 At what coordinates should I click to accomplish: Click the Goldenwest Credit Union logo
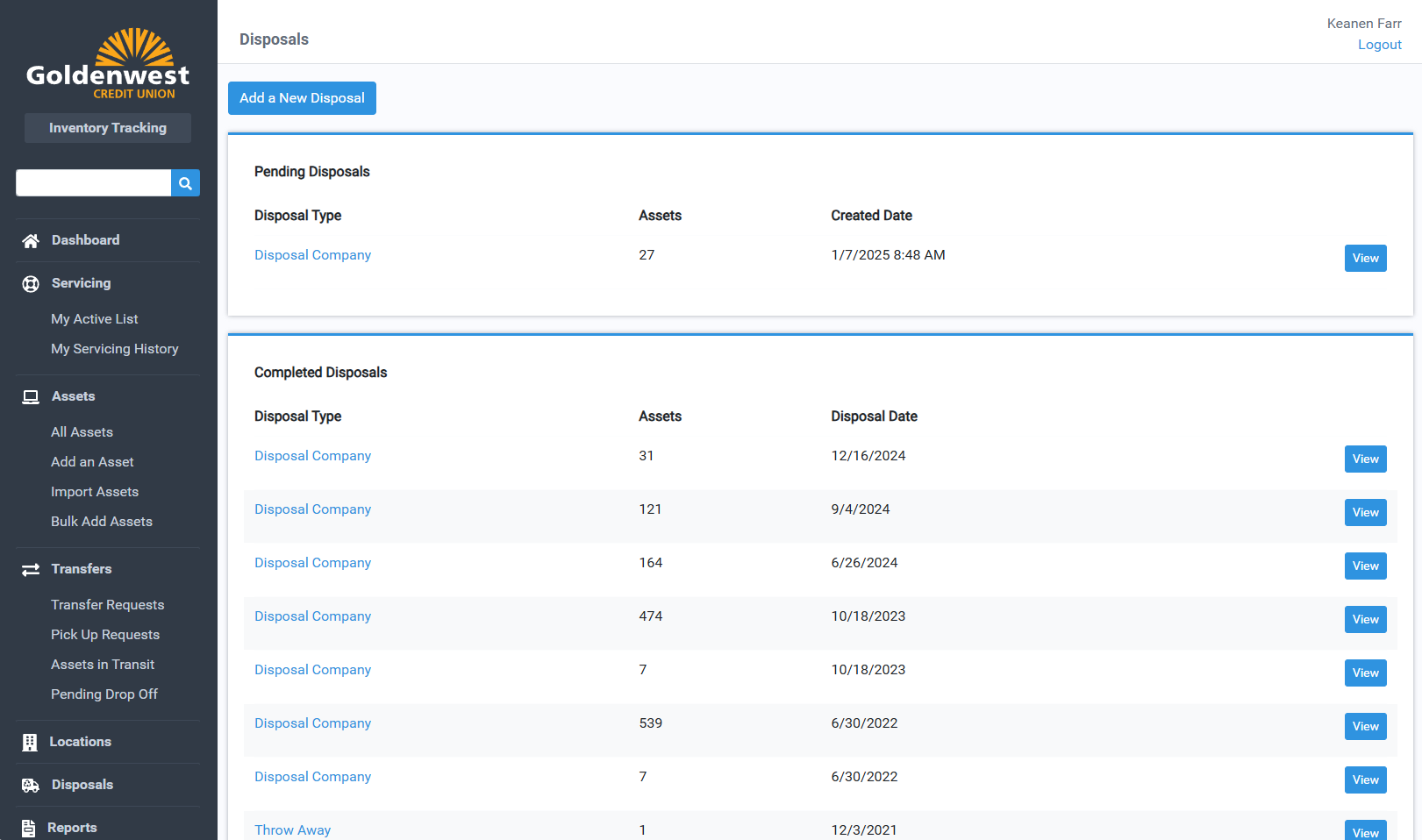(108, 64)
